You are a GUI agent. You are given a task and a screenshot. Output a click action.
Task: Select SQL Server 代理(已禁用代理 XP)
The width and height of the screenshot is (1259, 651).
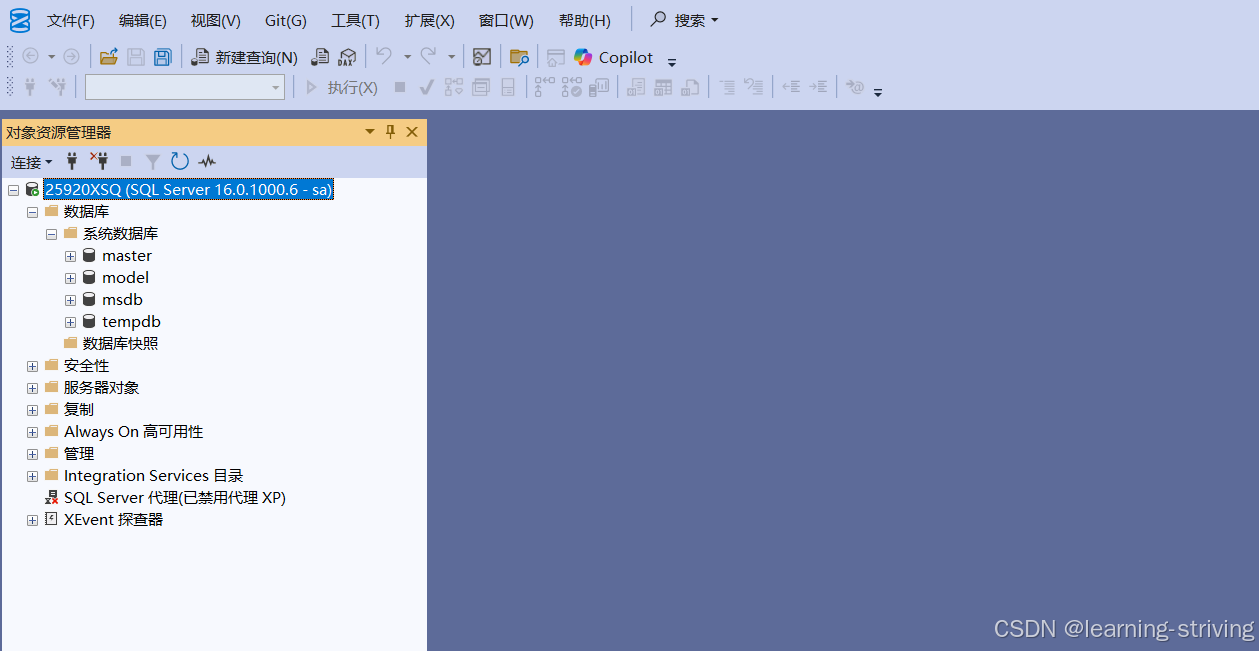[175, 498]
